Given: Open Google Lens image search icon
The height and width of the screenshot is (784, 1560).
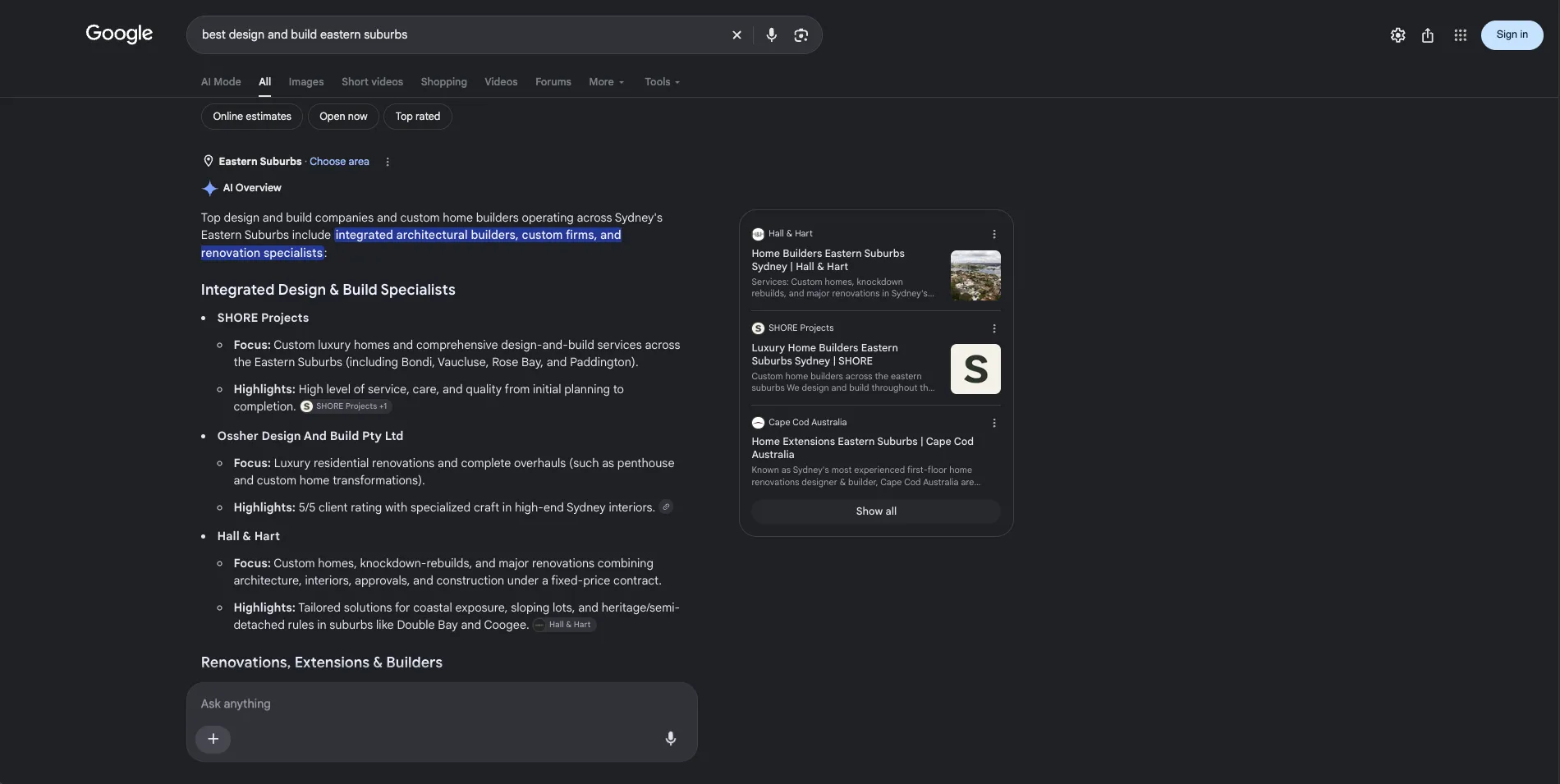Looking at the screenshot, I should pos(801,35).
